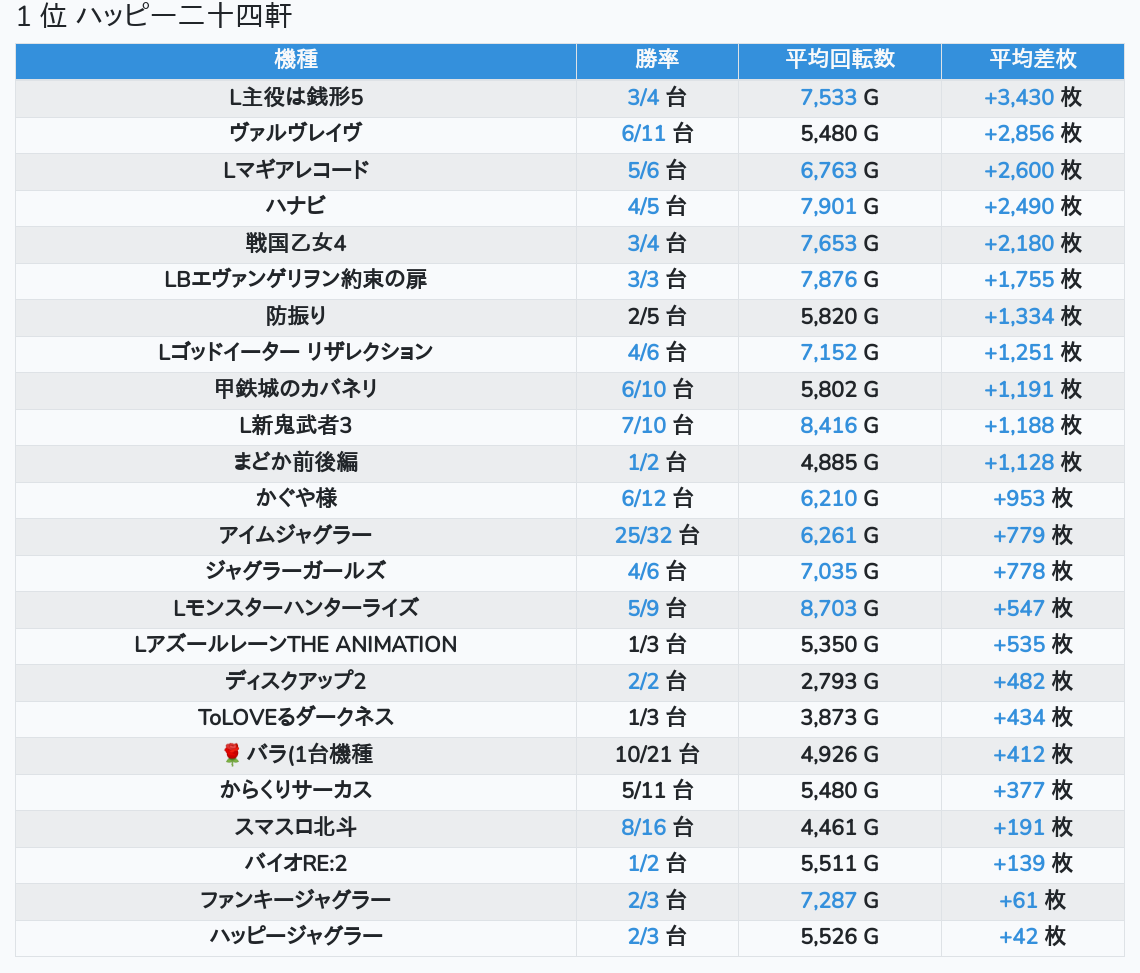Click the +2,856 value for ヴァルヴレイヴ
Screen dimensions: 1140x973
(1019, 133)
